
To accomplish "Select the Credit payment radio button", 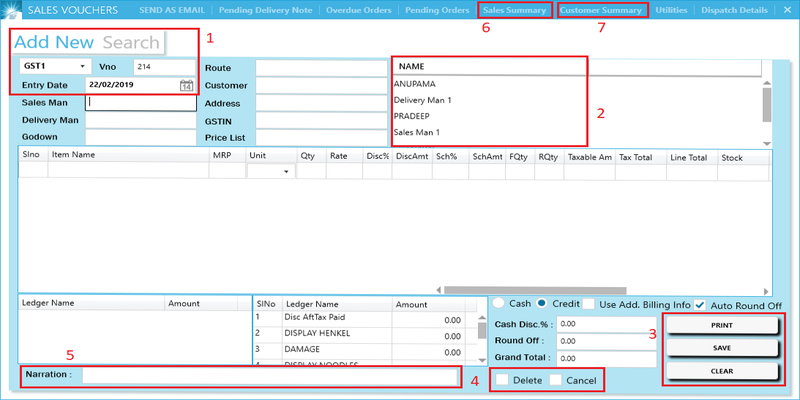I will coord(542,303).
